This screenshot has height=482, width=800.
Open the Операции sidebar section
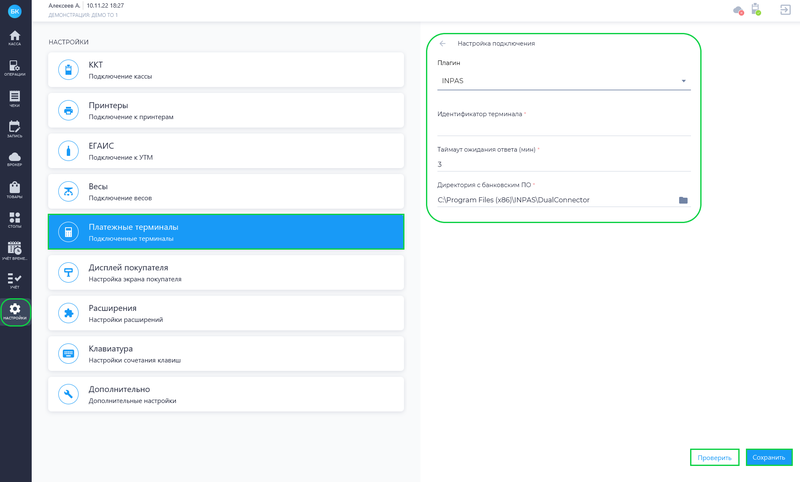point(15,68)
